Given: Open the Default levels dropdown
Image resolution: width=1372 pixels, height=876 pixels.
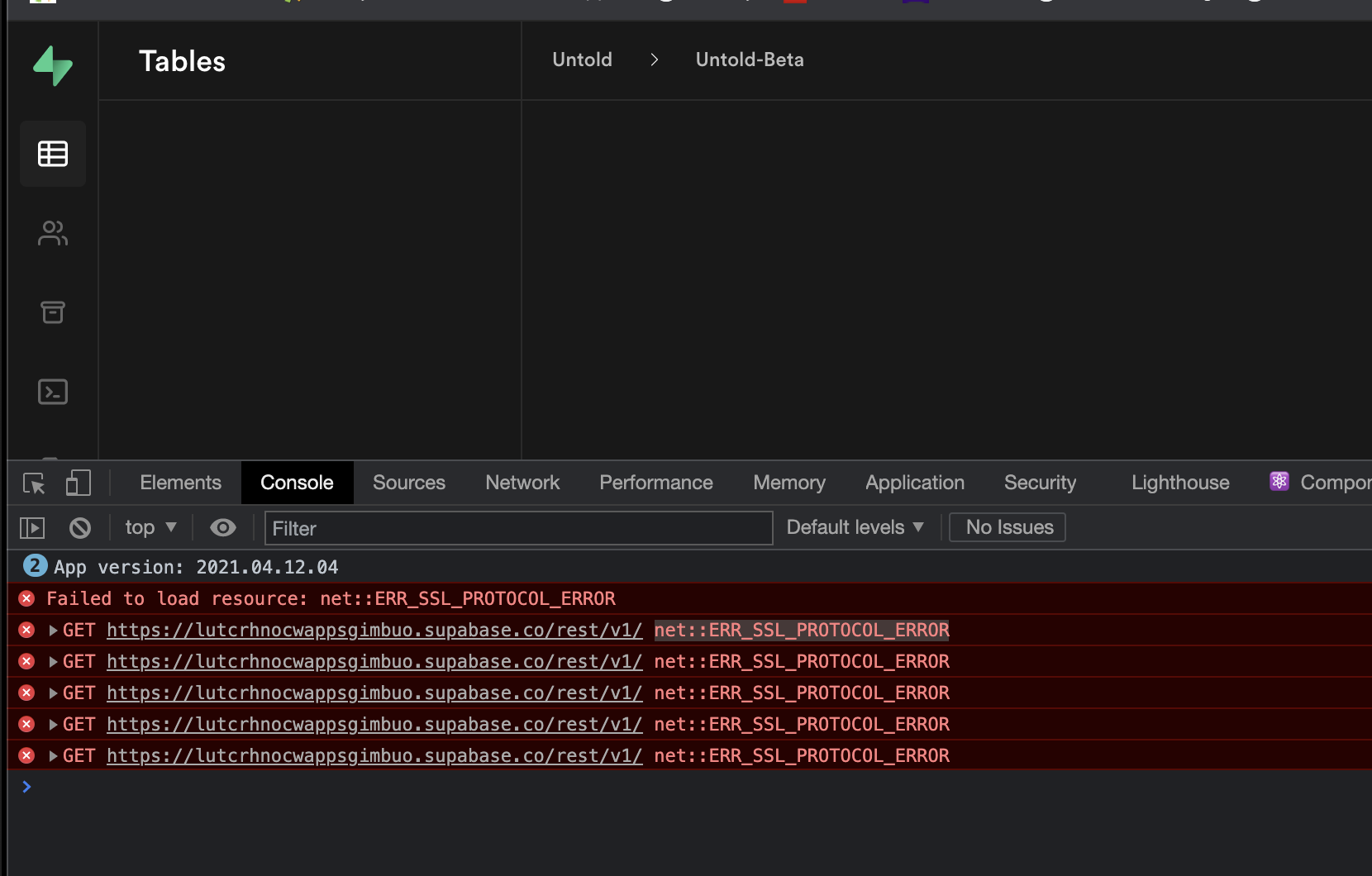Looking at the screenshot, I should point(854,527).
